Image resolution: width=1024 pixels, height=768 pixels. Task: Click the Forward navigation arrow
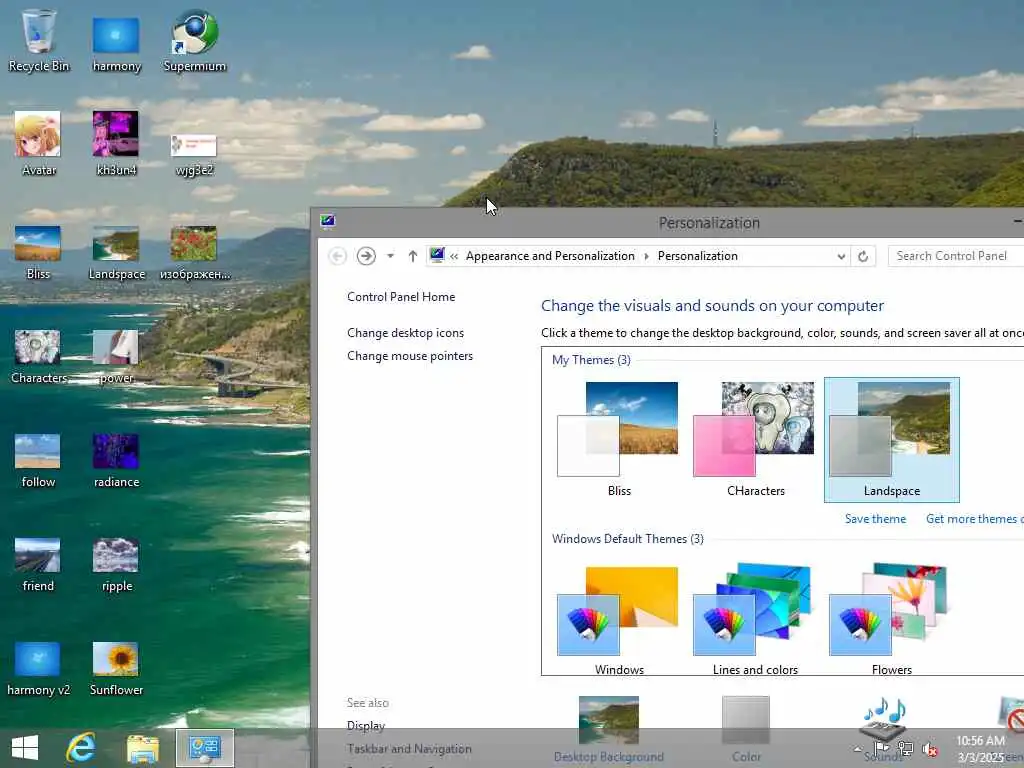366,256
